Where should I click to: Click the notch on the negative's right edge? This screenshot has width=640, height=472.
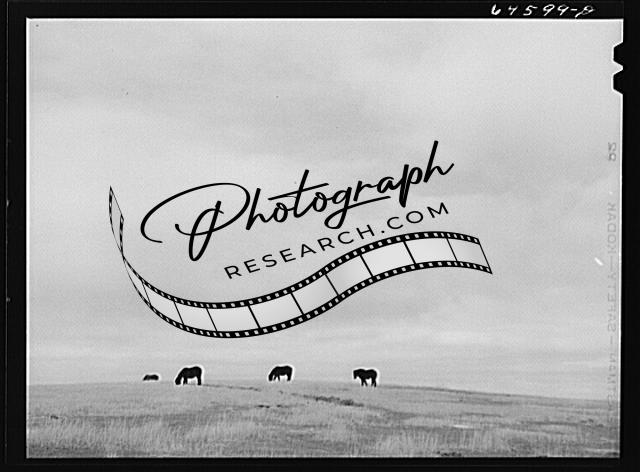pyautogui.click(x=617, y=54)
